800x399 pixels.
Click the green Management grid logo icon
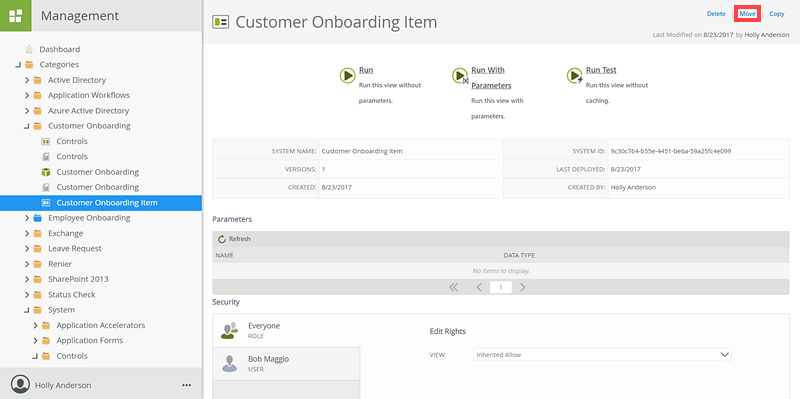[16, 16]
